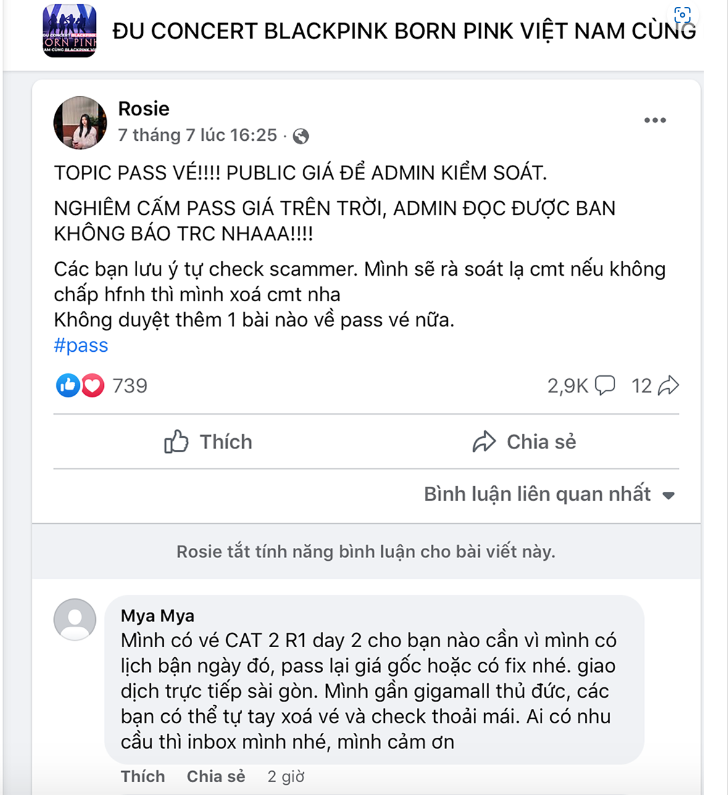Image resolution: width=728 pixels, height=795 pixels.
Task: Click the comment bubble count icon
Action: tap(605, 385)
